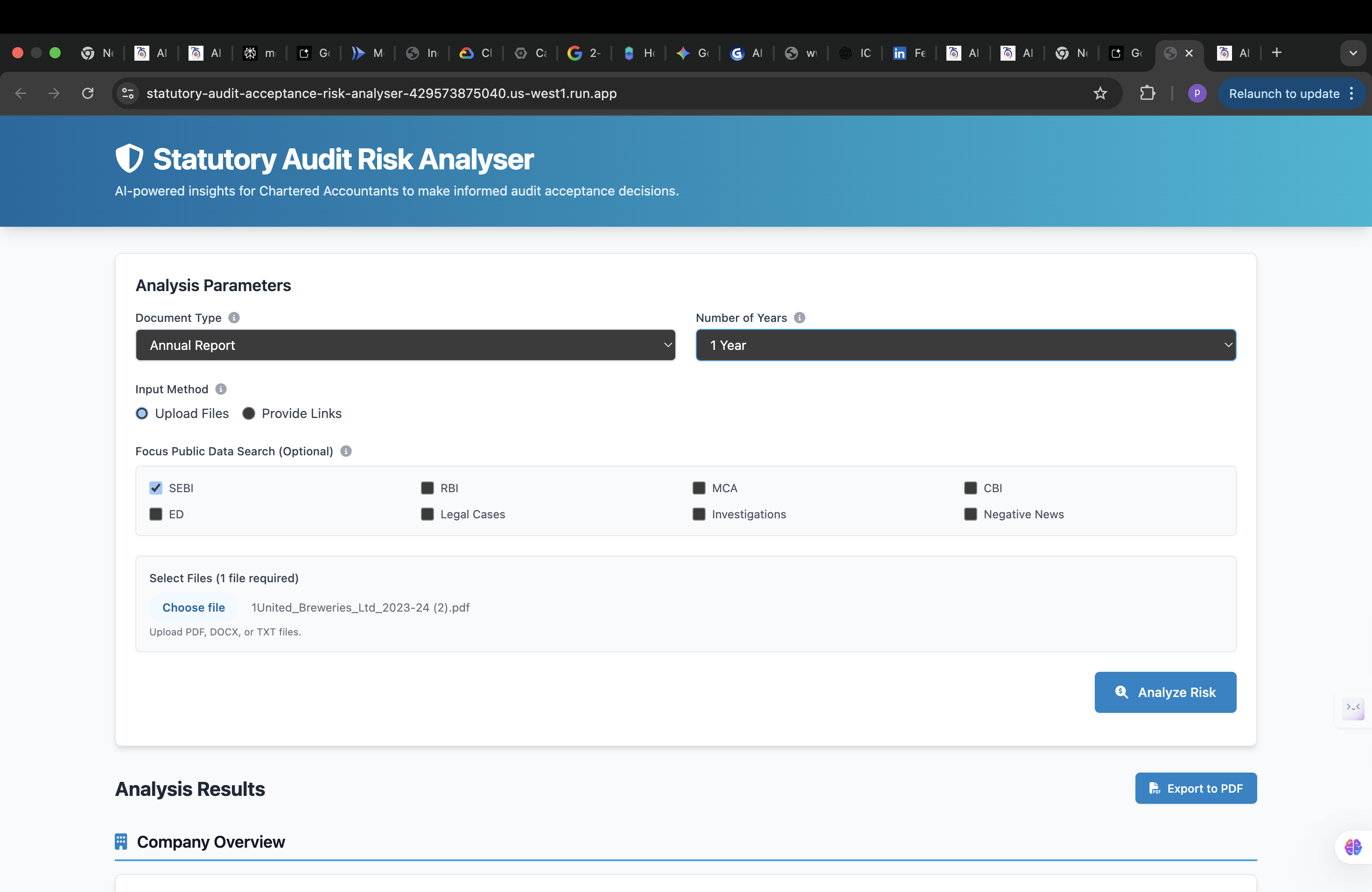
Task: Click the Document Type info icon
Action: 233,318
